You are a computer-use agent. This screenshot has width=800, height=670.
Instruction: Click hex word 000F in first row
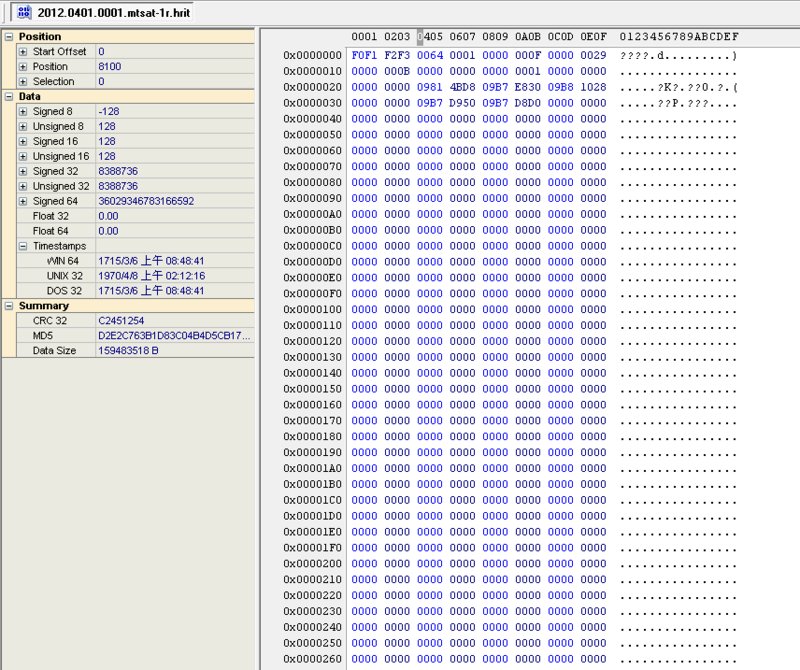tap(528, 55)
